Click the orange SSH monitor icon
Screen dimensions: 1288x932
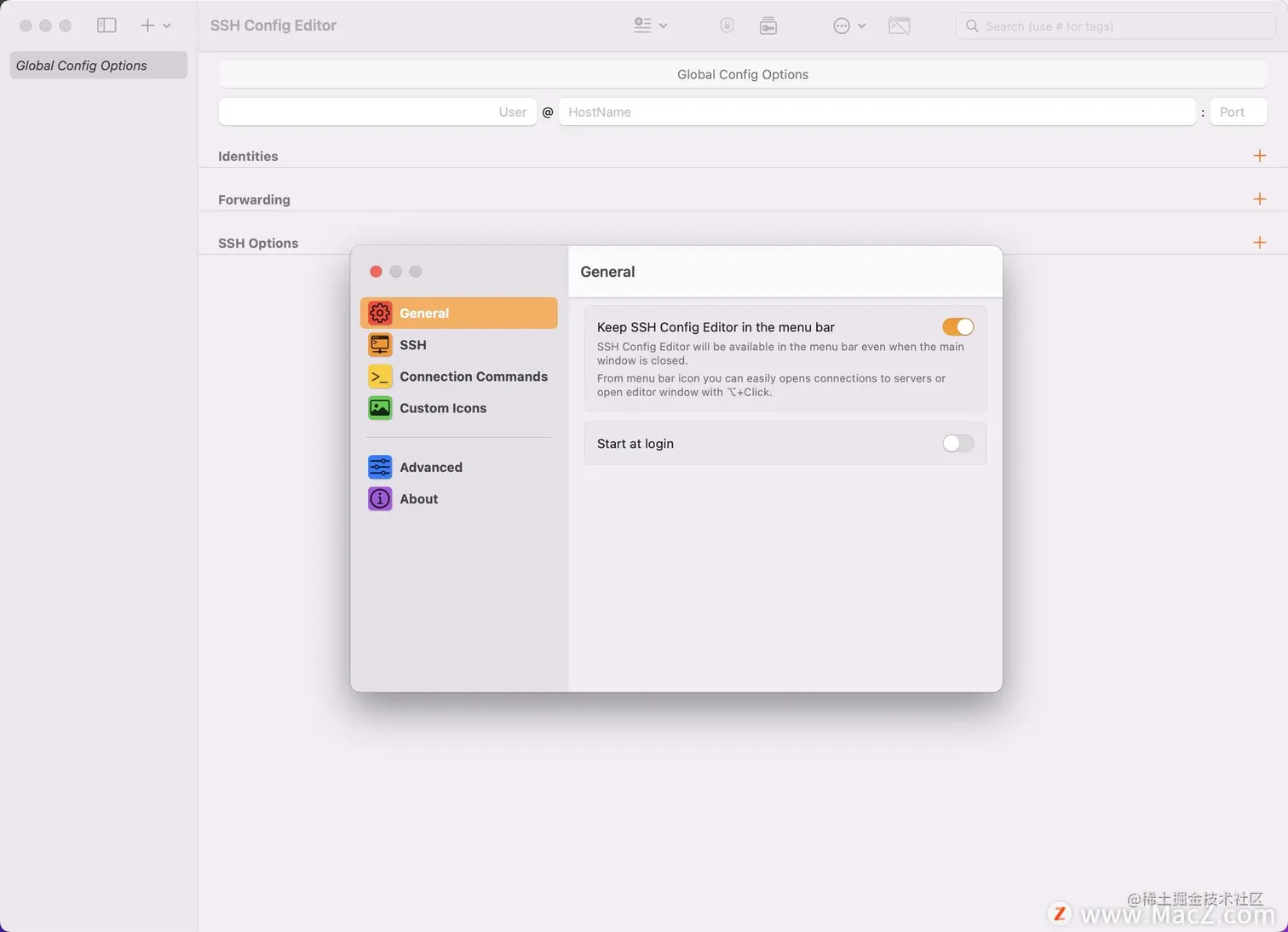click(380, 344)
